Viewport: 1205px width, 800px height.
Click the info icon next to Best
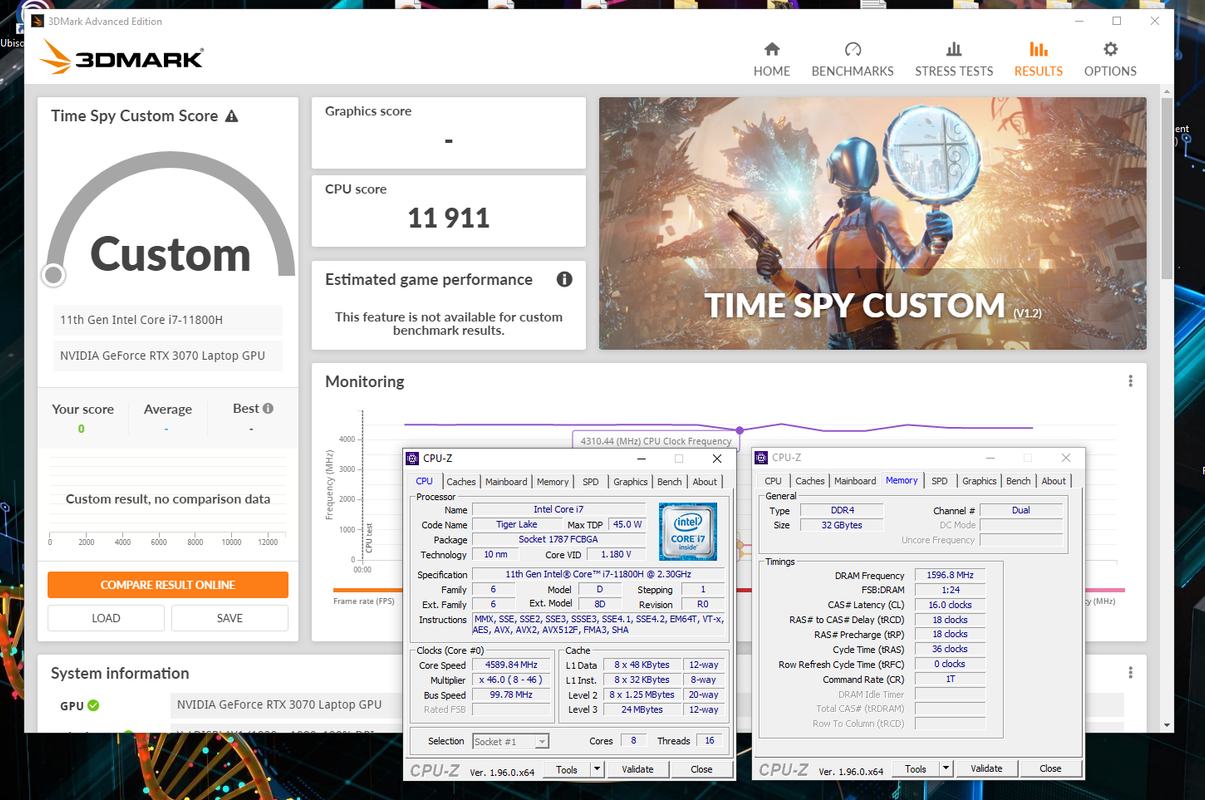click(x=268, y=408)
